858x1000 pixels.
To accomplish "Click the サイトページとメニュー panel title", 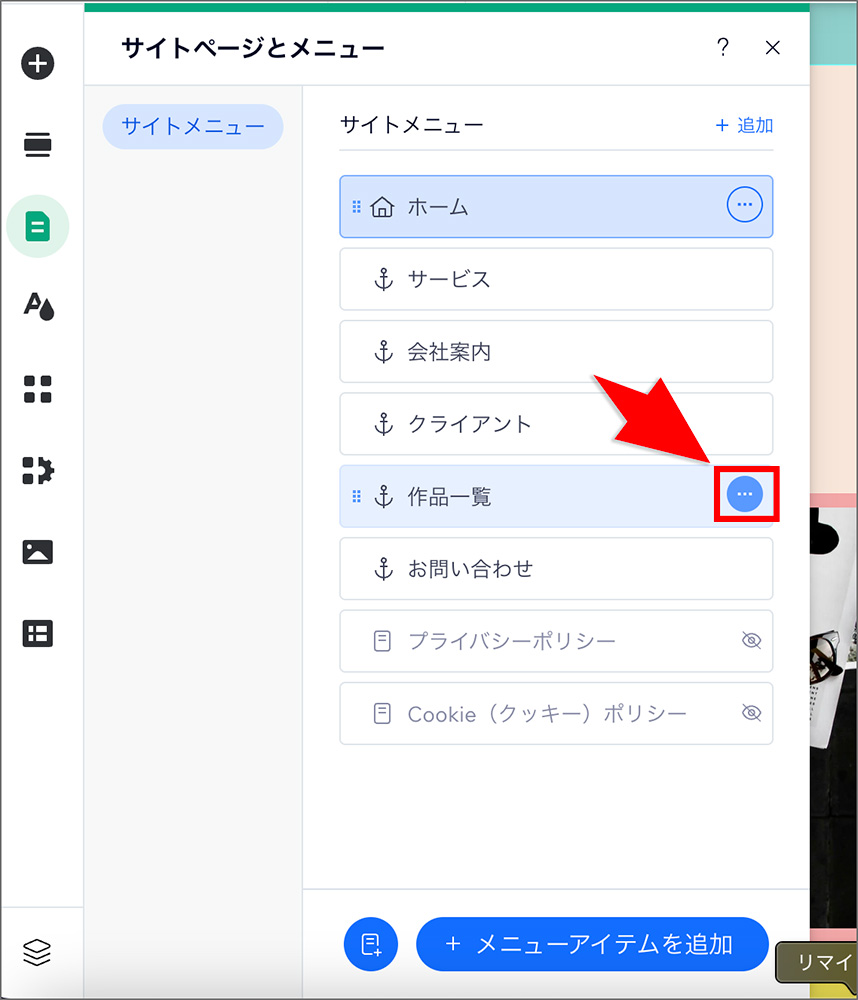I will click(x=253, y=48).
